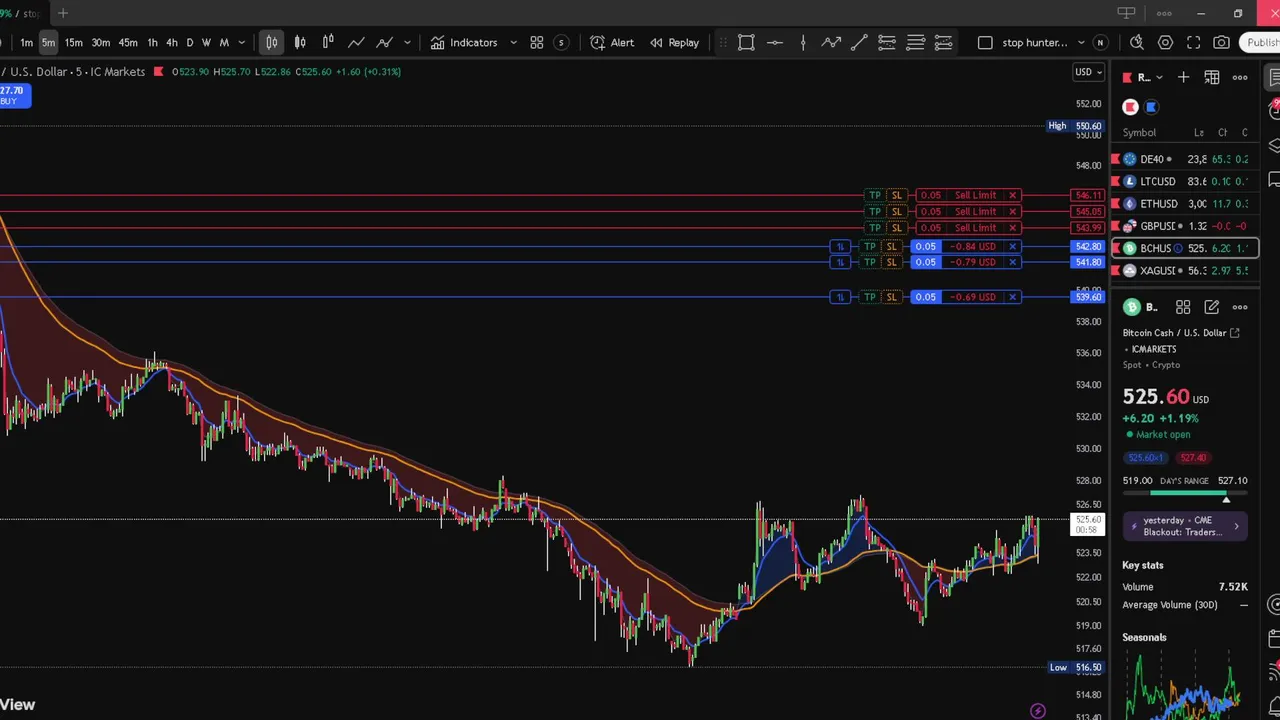Image resolution: width=1280 pixels, height=720 pixels.
Task: Start bar Replay
Action: pyautogui.click(x=674, y=42)
